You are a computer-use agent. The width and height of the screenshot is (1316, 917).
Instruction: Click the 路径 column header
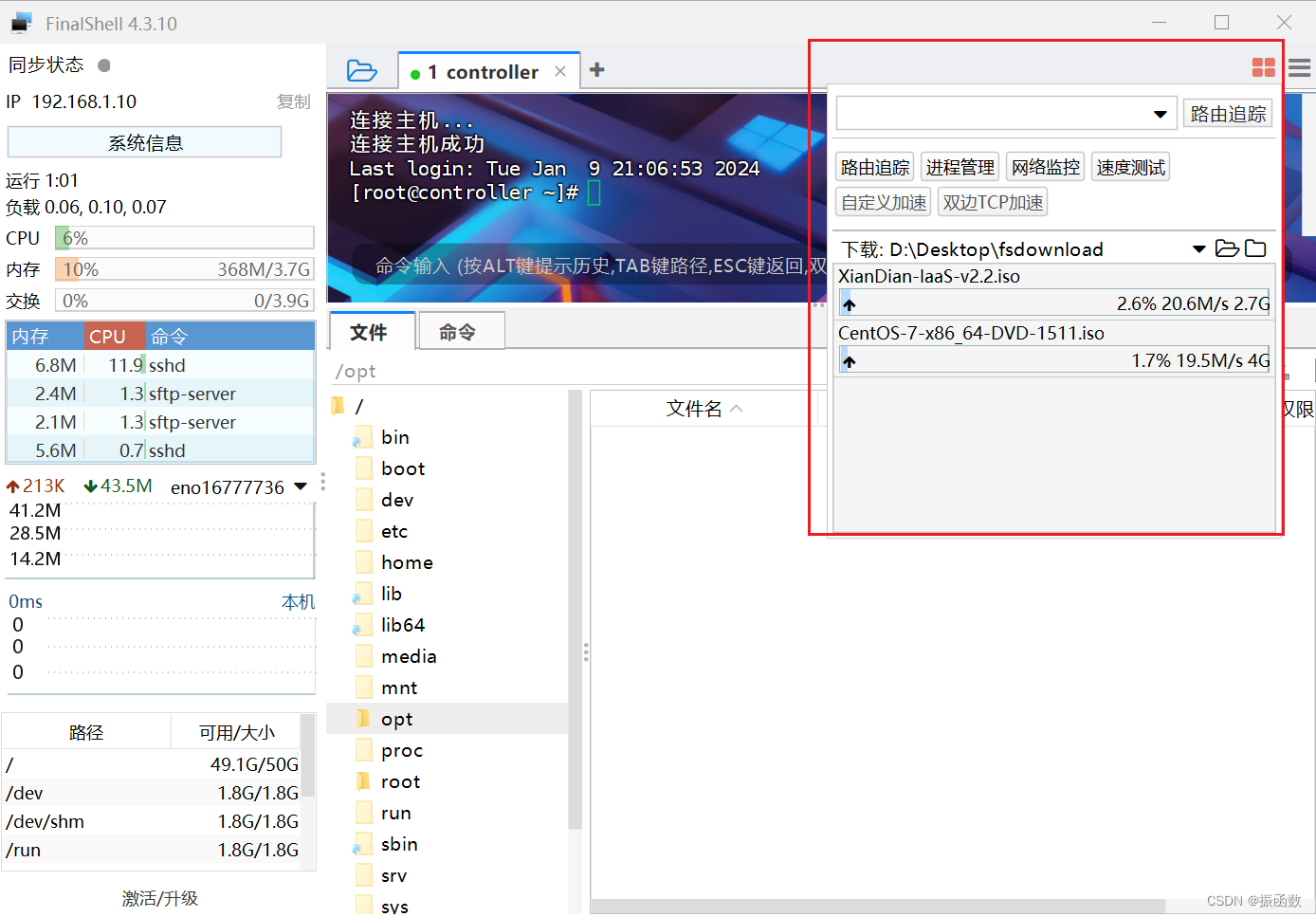[86, 732]
